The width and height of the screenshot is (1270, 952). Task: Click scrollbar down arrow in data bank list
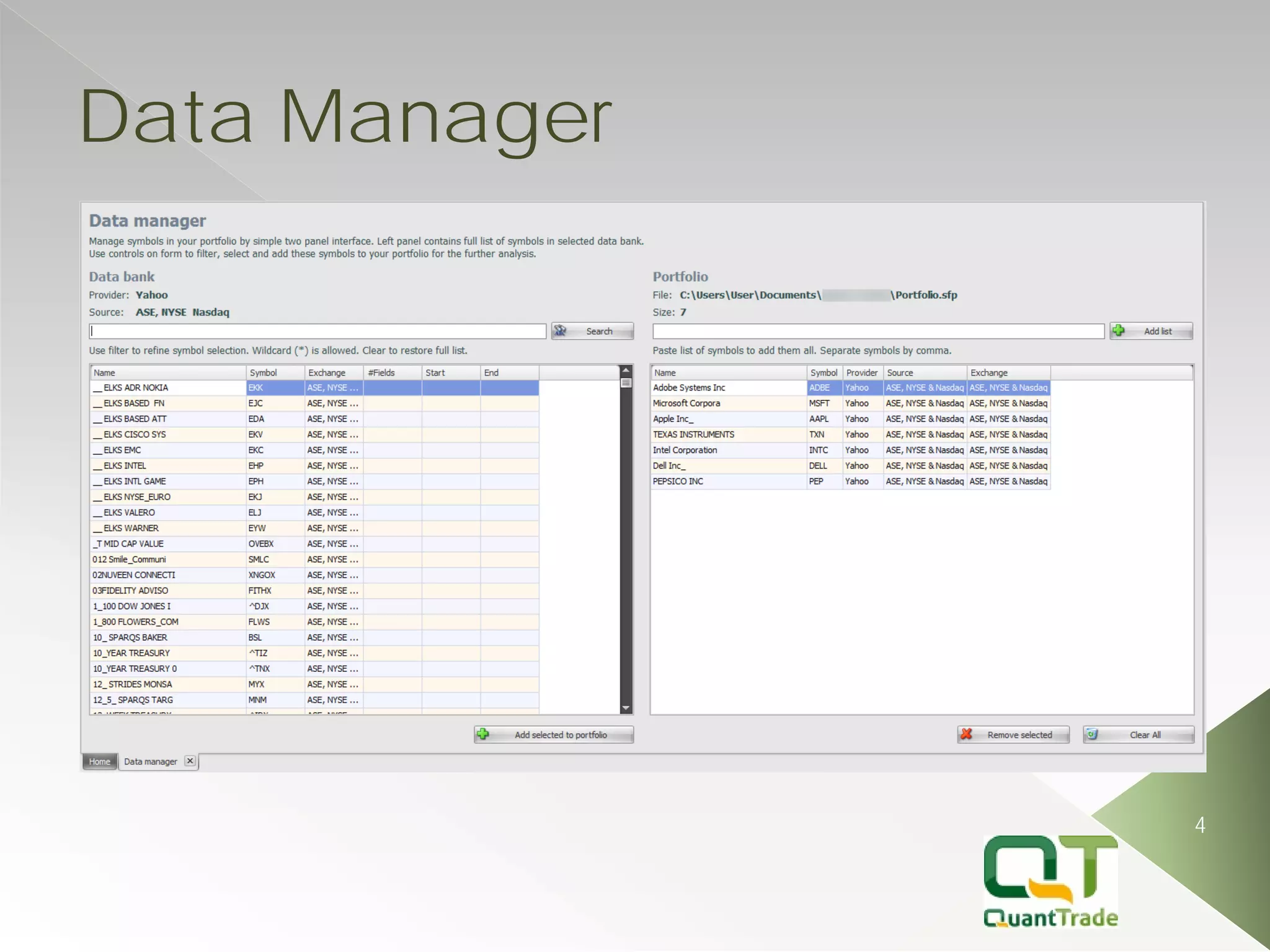coord(626,708)
